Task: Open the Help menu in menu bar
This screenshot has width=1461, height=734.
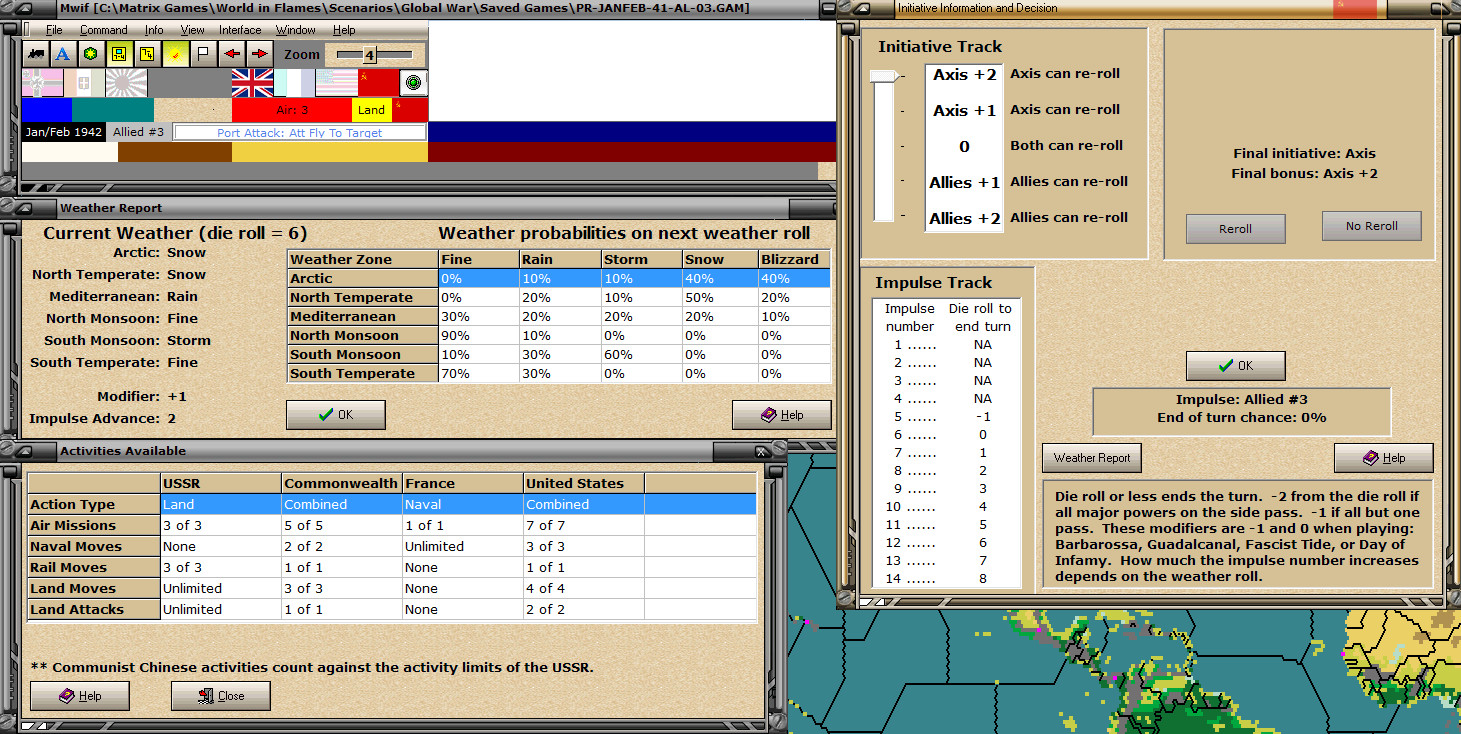Action: coord(344,30)
